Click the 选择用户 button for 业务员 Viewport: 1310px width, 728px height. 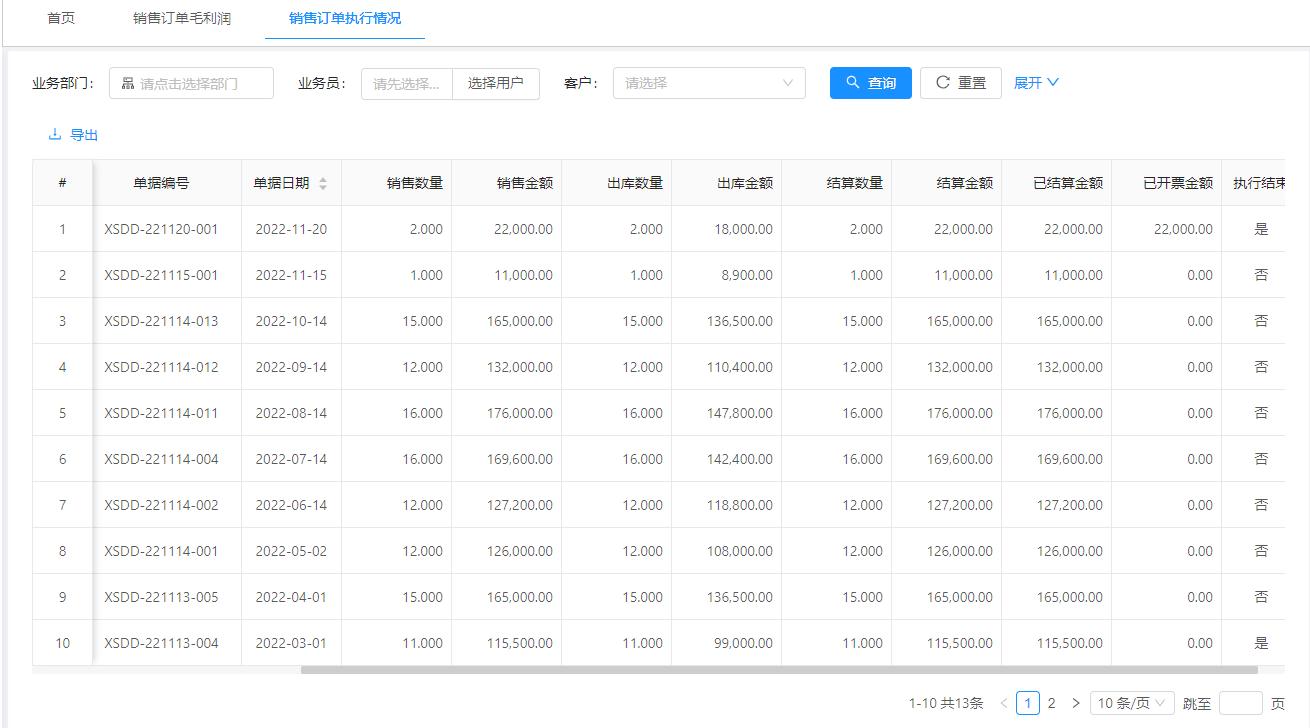[495, 83]
